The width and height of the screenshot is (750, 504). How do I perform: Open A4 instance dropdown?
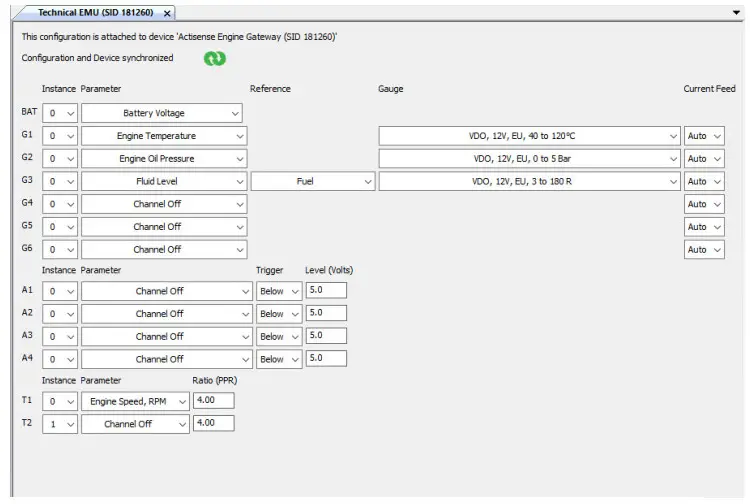pos(60,359)
